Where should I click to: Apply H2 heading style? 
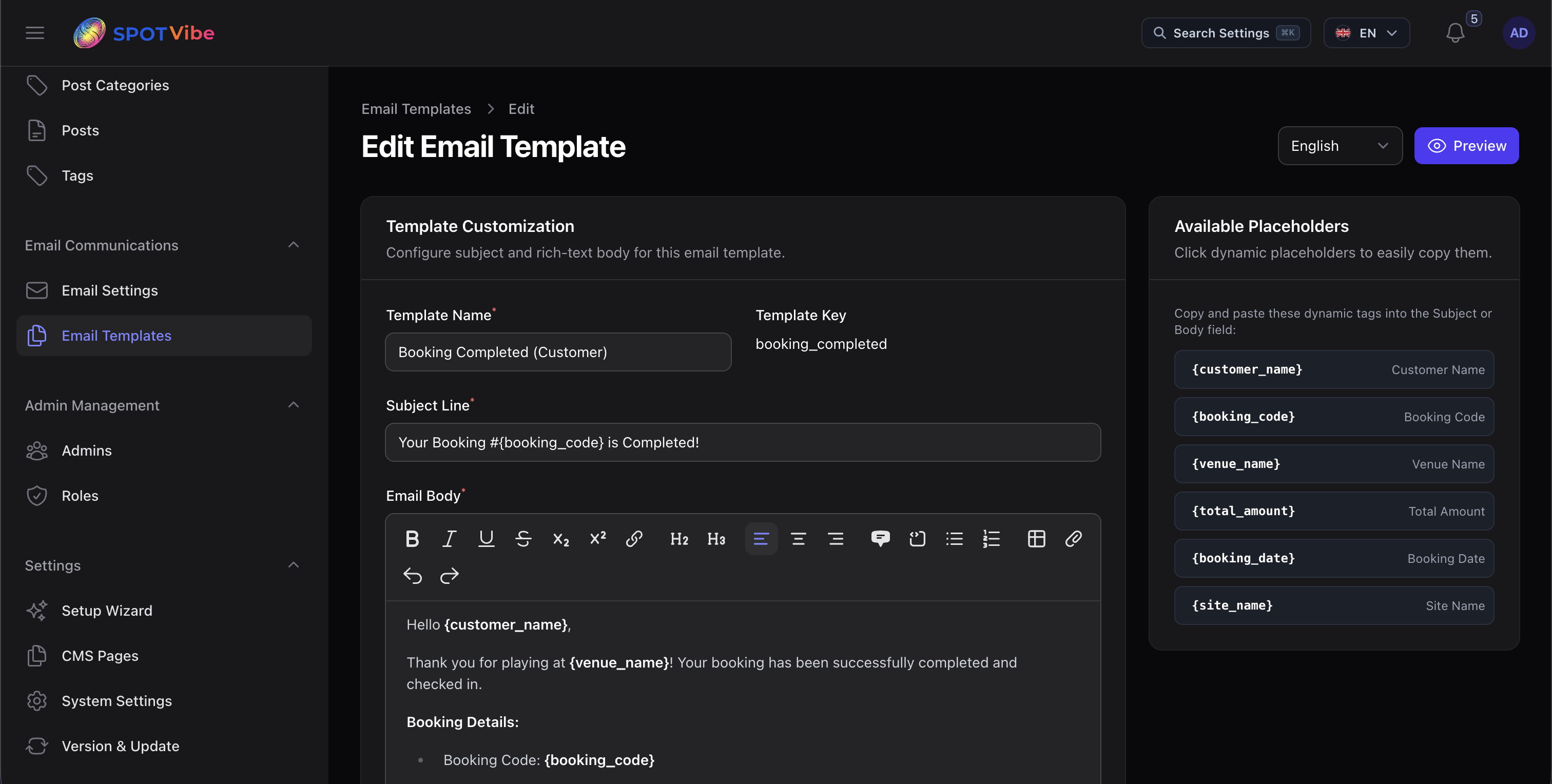coord(679,538)
